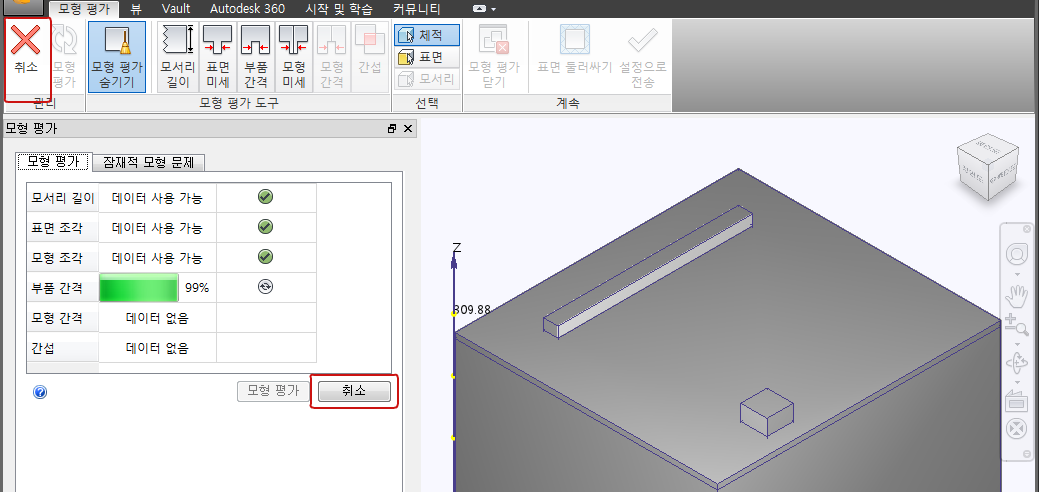
Task: Enable 체적 selection mode
Action: click(x=427, y=36)
